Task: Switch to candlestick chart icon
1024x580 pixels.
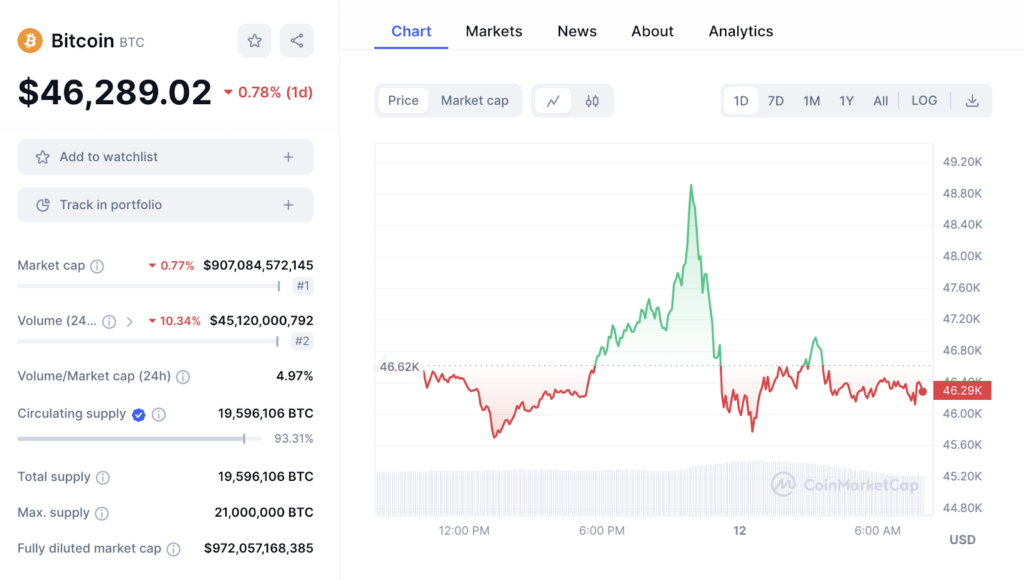Action: click(592, 101)
